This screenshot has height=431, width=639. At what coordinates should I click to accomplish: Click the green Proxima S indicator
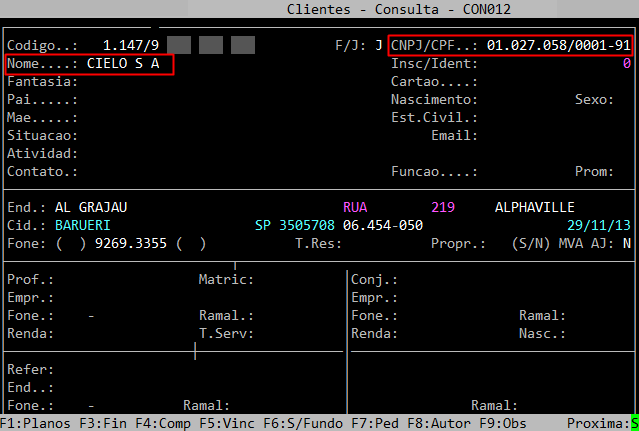tap(634, 423)
